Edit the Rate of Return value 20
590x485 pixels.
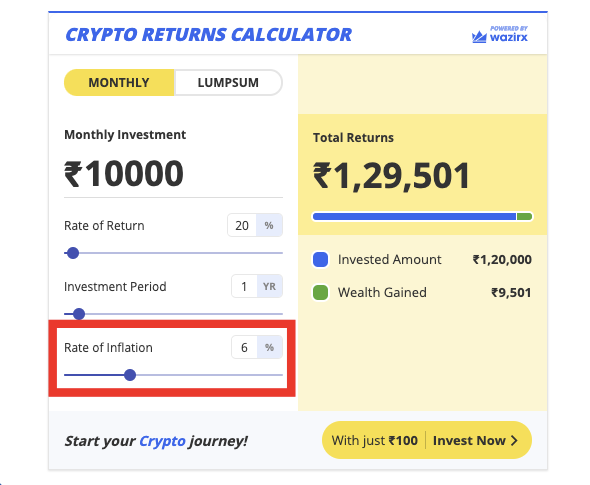pos(242,225)
